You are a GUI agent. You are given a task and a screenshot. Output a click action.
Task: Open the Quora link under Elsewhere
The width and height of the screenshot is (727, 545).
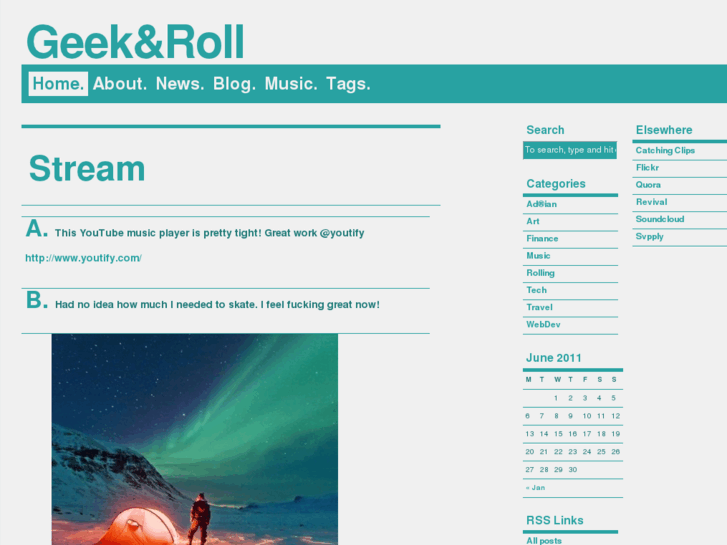coord(648,185)
